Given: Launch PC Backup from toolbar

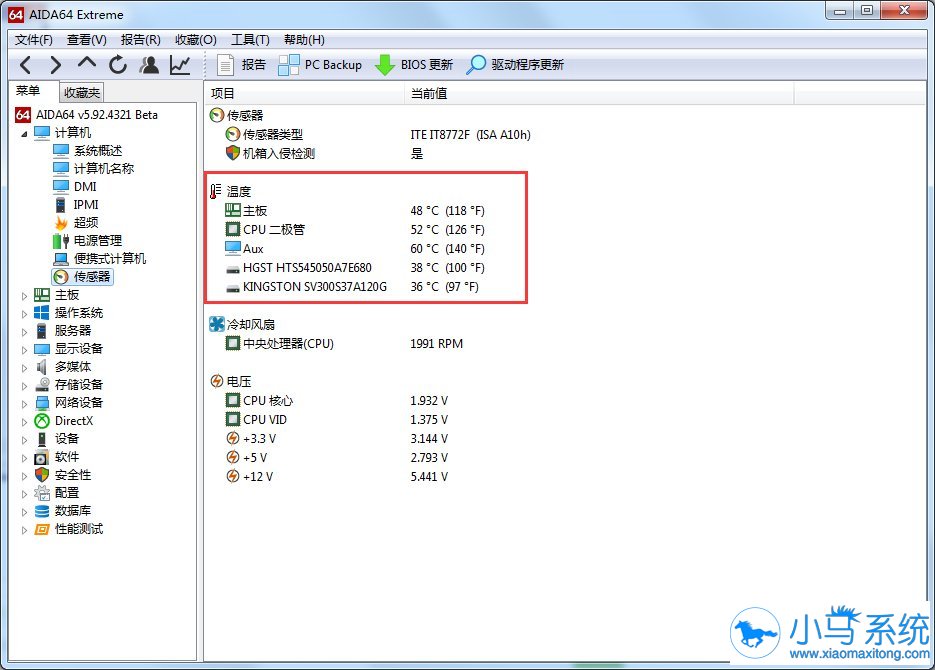Looking at the screenshot, I should (x=320, y=64).
